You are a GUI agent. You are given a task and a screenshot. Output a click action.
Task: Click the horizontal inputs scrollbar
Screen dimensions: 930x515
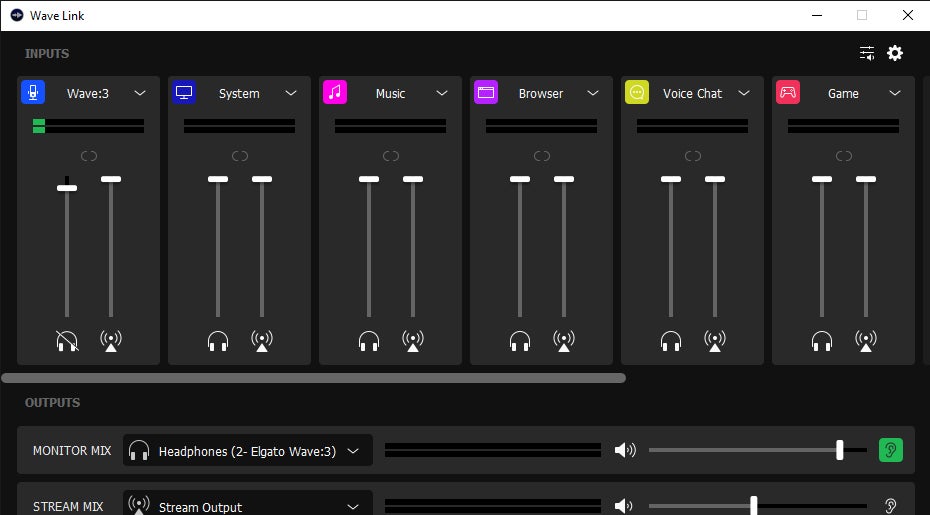pyautogui.click(x=313, y=379)
